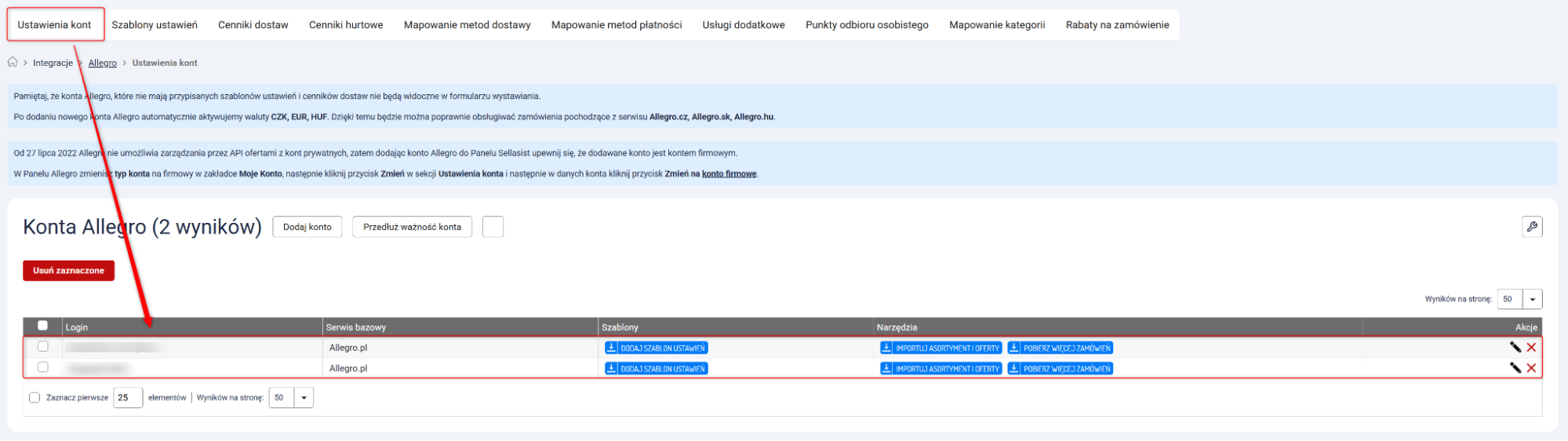Enable the 'Zaznacz pierwsze' checkbox
The image size is (1568, 441).
pos(35,398)
